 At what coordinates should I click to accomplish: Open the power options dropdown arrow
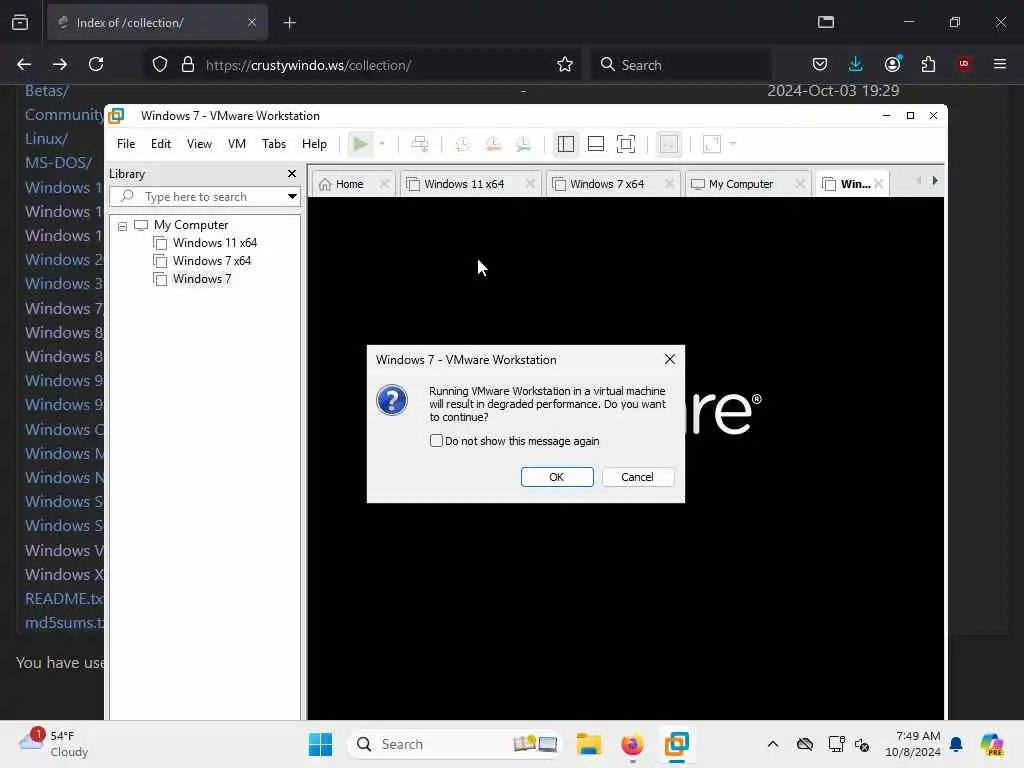pyautogui.click(x=382, y=144)
